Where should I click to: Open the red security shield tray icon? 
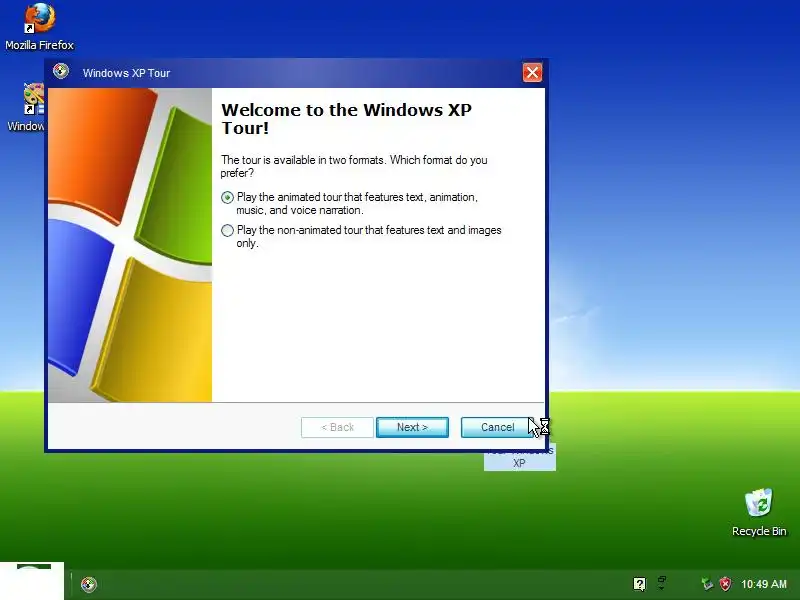tap(725, 584)
